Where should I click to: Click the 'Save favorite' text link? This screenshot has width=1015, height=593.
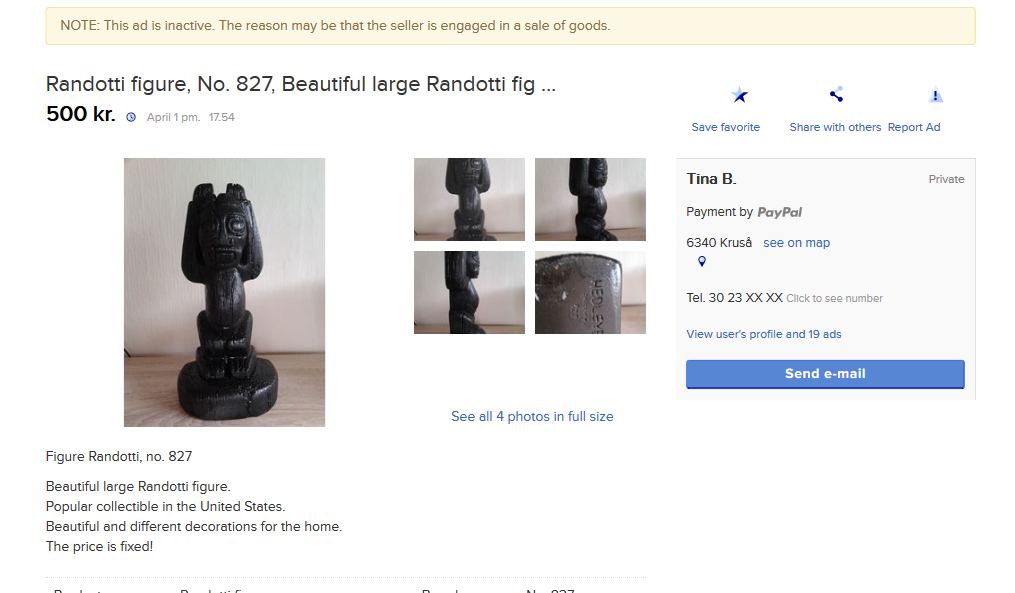pos(725,127)
